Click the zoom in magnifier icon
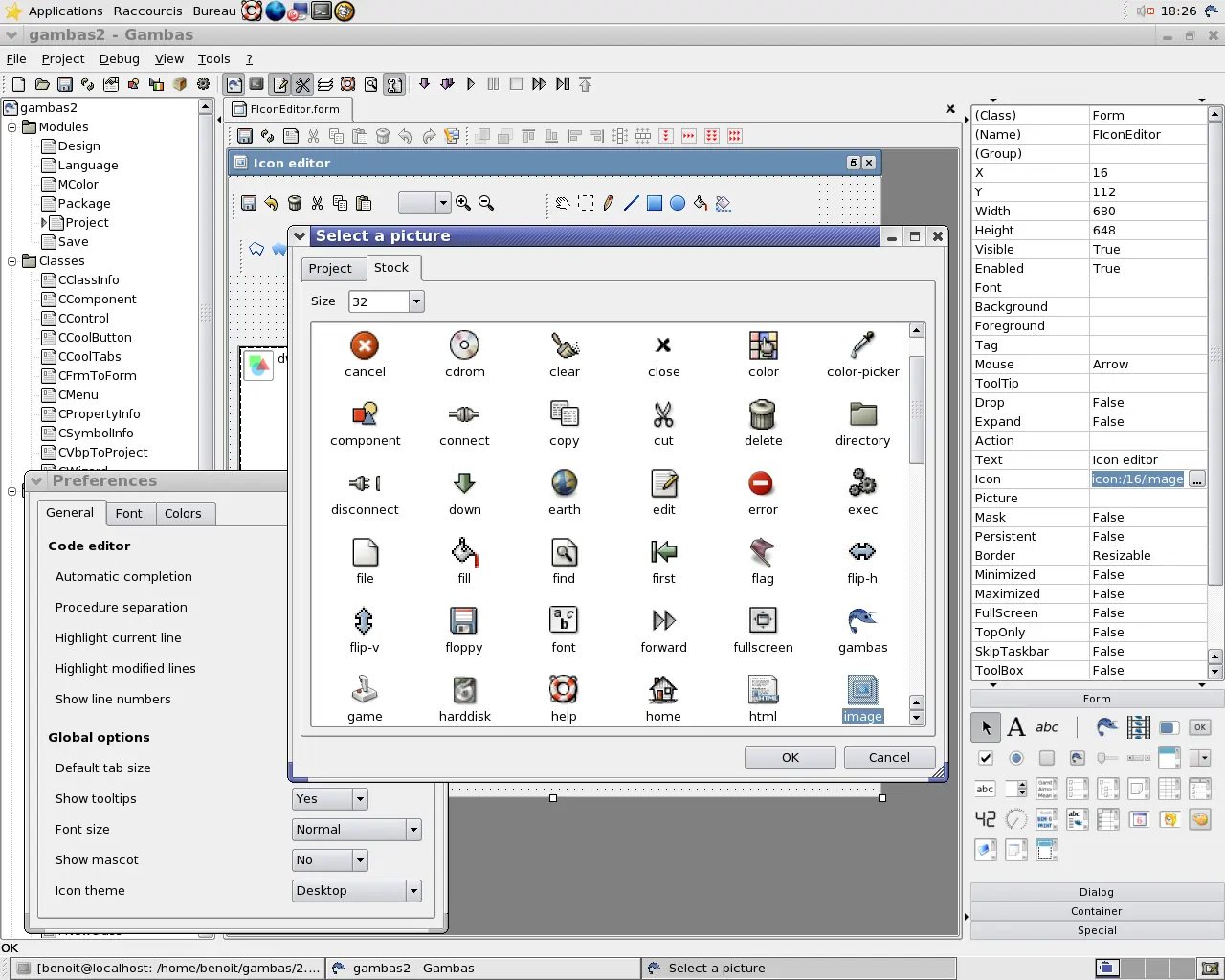Screen dimensions: 1225x980 point(463,203)
